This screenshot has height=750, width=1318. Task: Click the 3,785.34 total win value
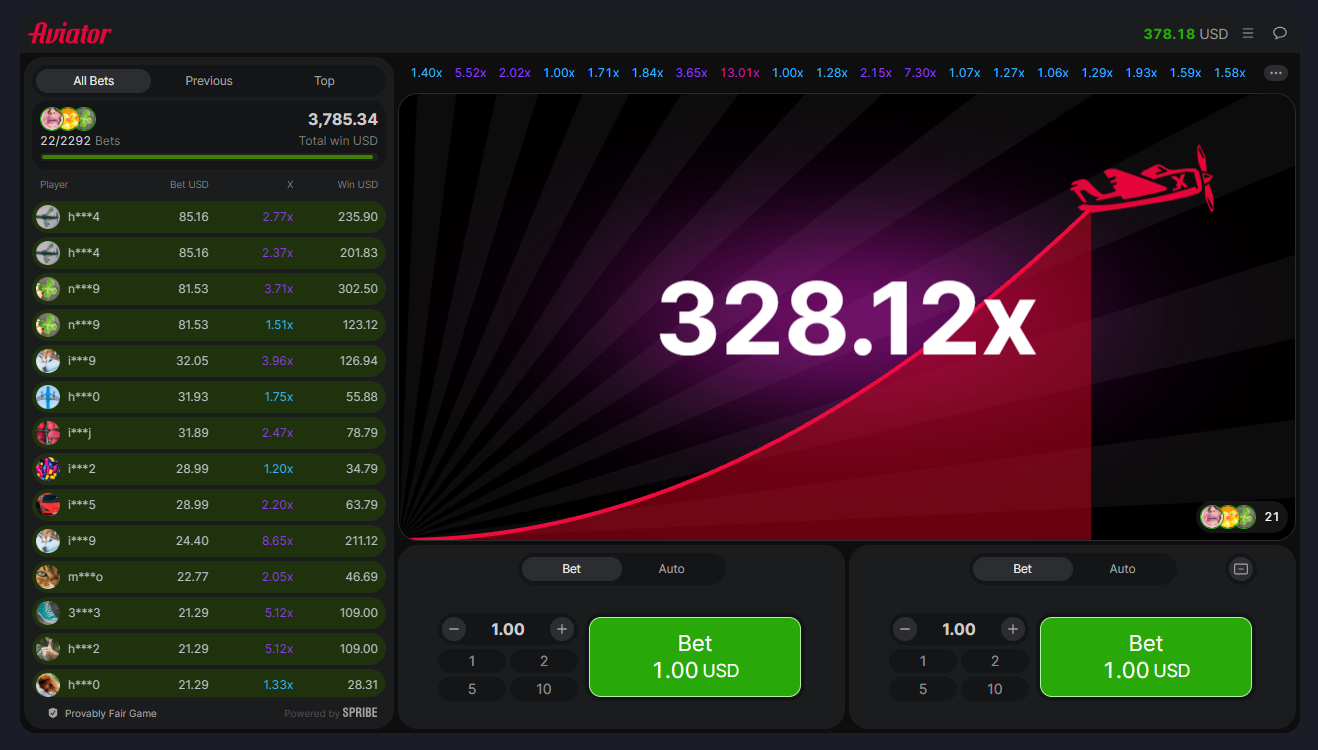pyautogui.click(x=343, y=120)
